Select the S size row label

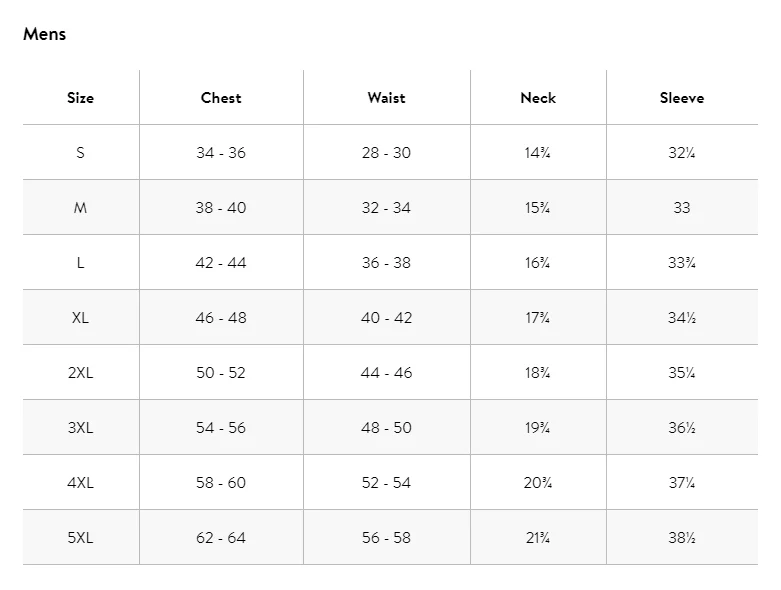click(81, 153)
